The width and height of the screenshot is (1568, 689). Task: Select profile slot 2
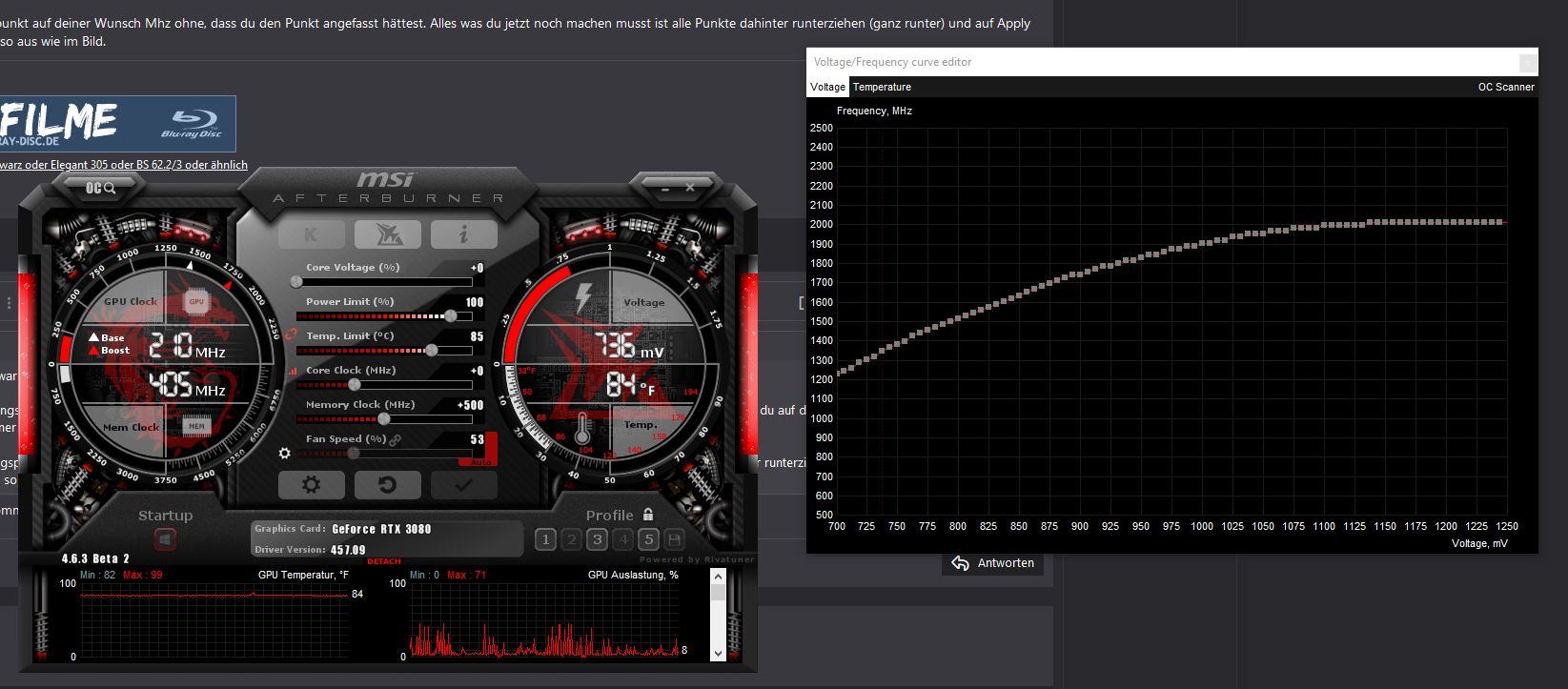[x=572, y=539]
